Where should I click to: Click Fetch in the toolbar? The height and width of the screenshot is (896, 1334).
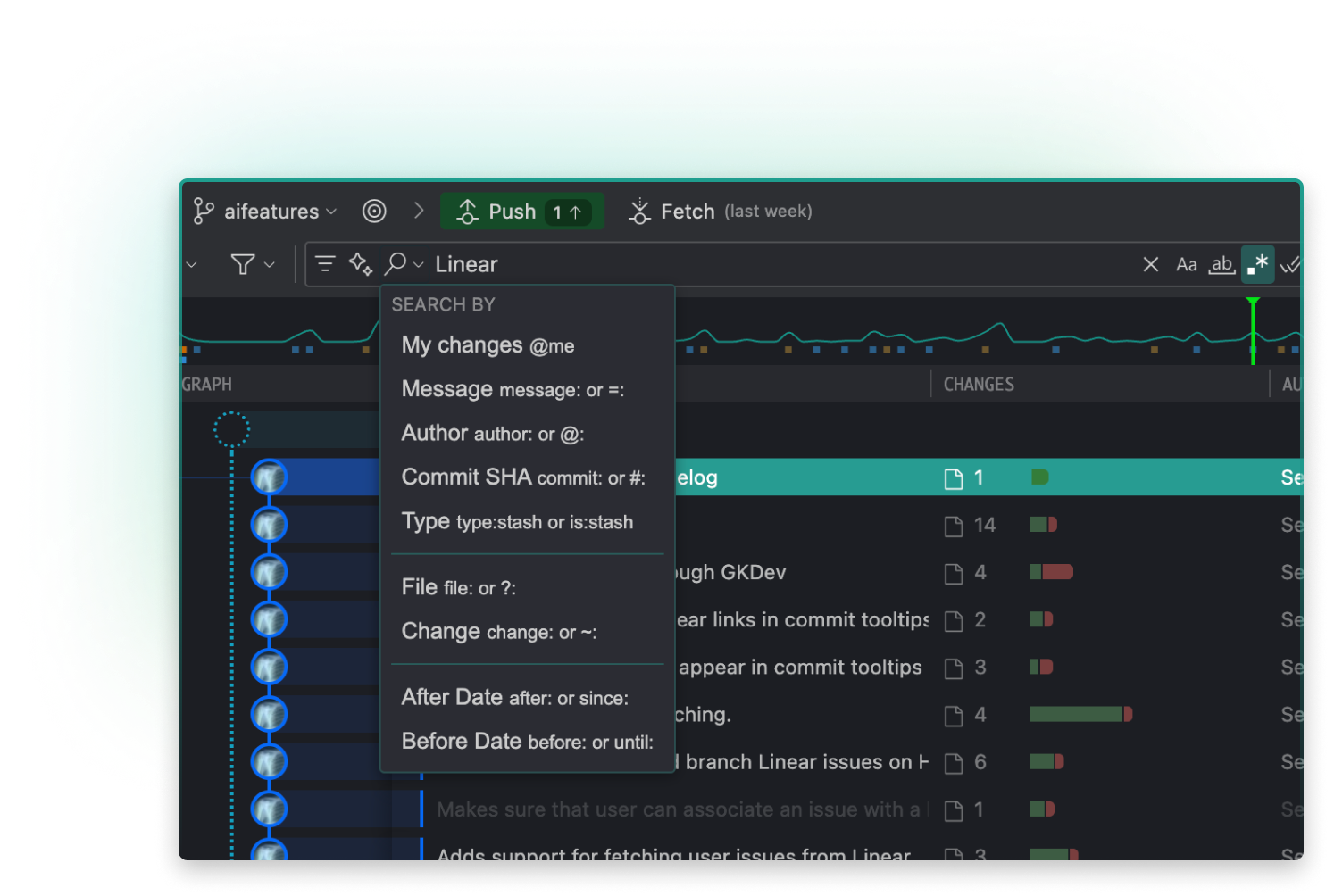tap(687, 211)
